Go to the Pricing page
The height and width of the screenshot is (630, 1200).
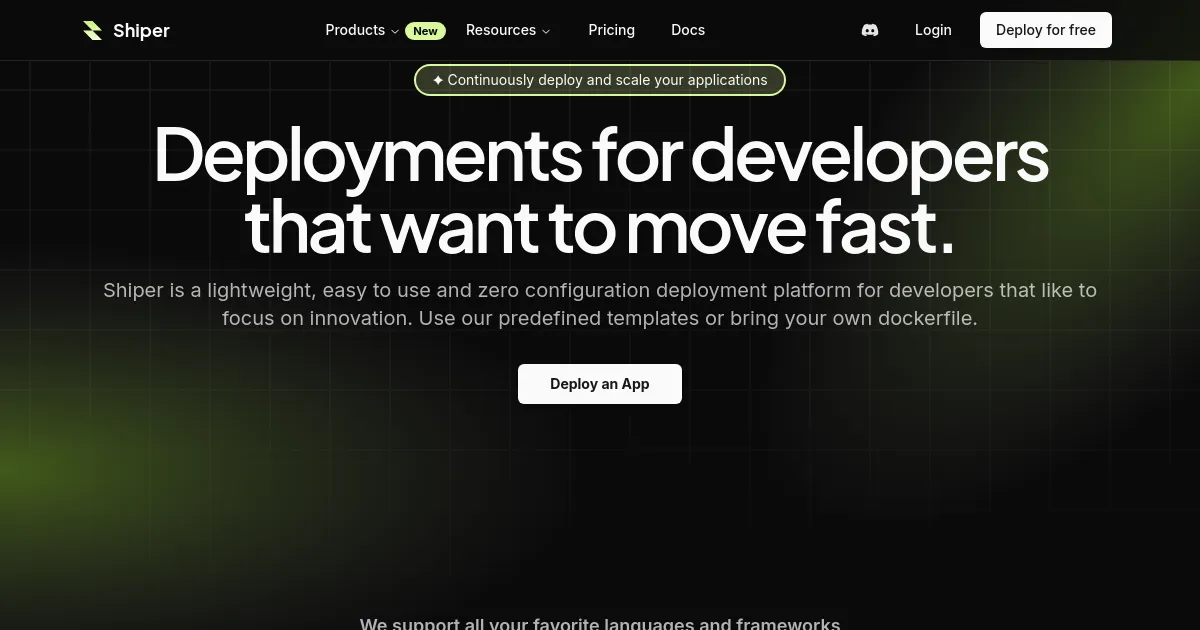pyautogui.click(x=611, y=30)
